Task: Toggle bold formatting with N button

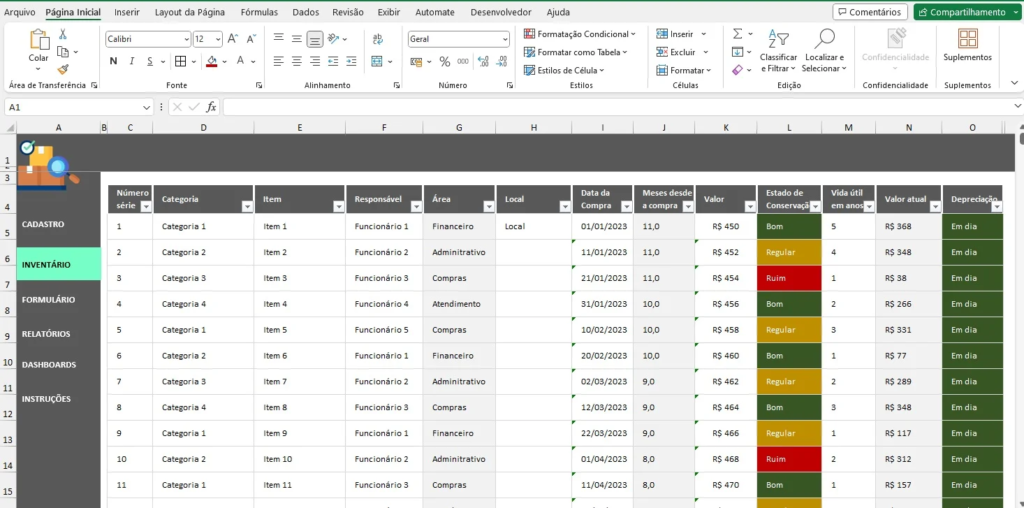Action: point(113,61)
